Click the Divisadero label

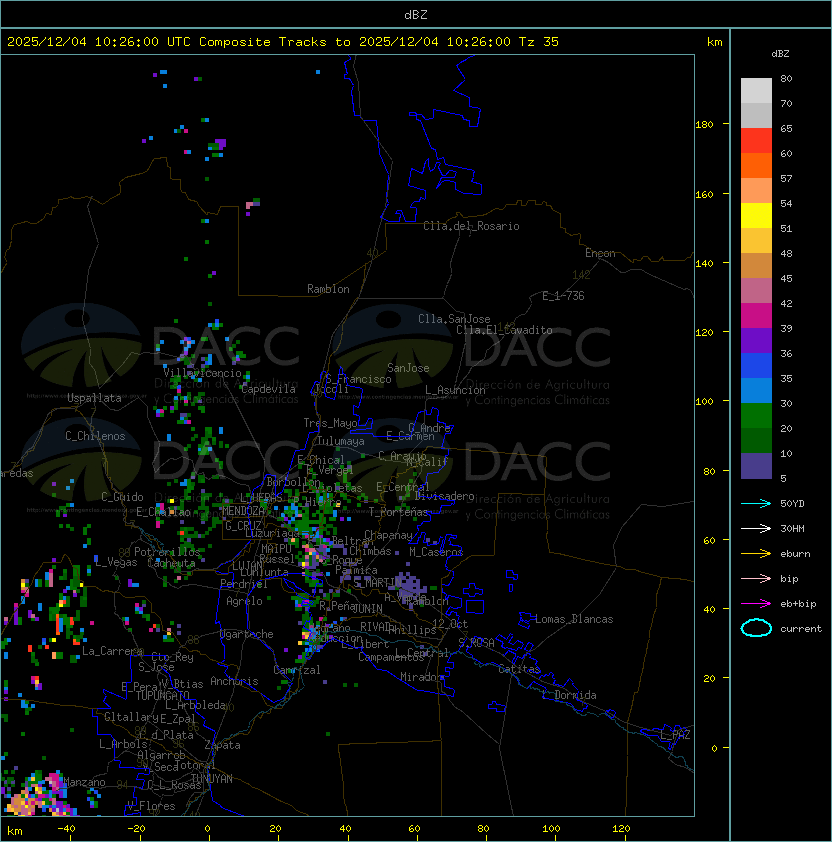tap(444, 496)
